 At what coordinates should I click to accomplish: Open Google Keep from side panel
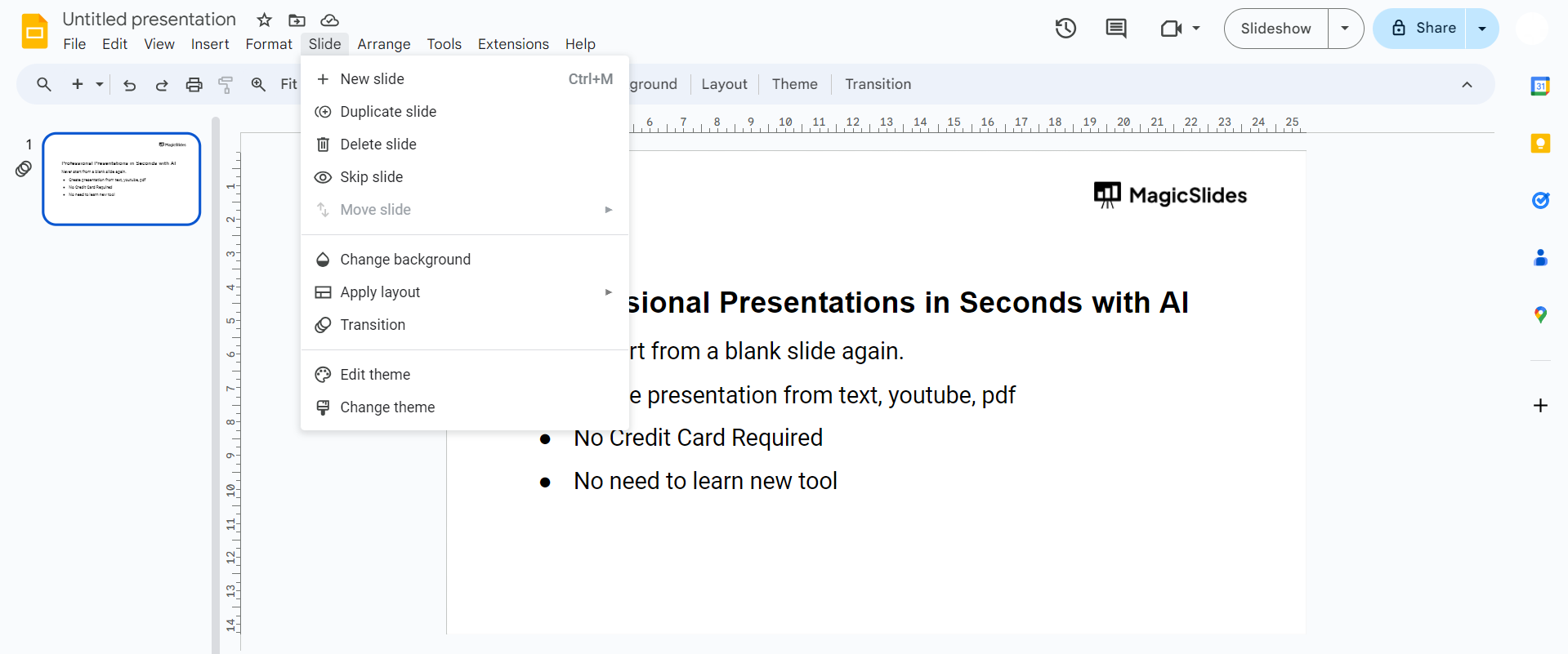[x=1540, y=144]
